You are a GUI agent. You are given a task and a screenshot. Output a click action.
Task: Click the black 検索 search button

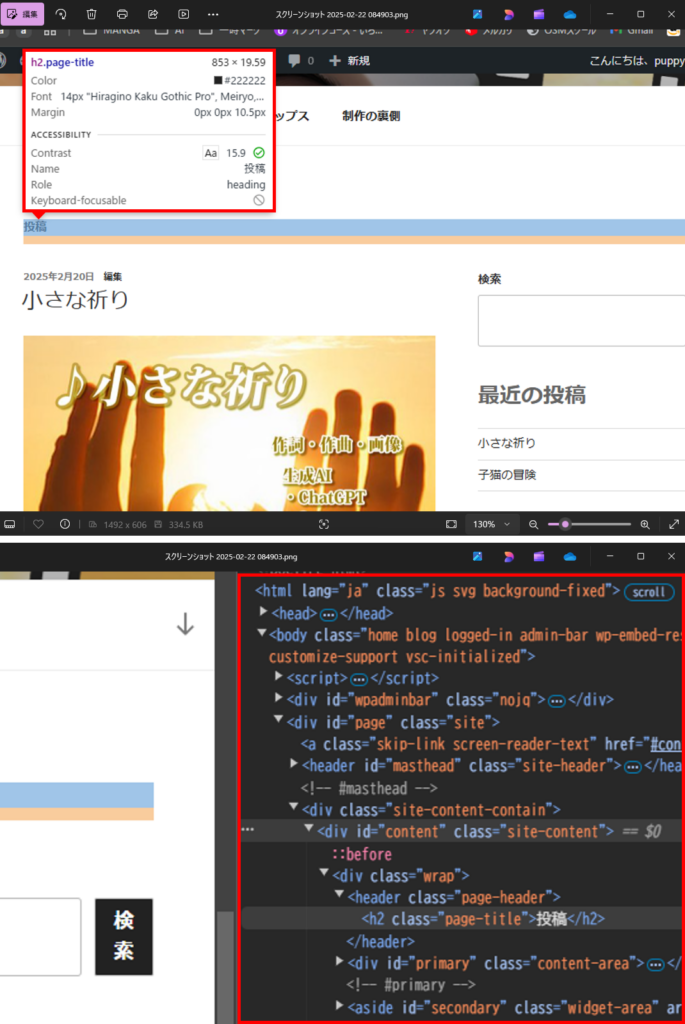124,937
